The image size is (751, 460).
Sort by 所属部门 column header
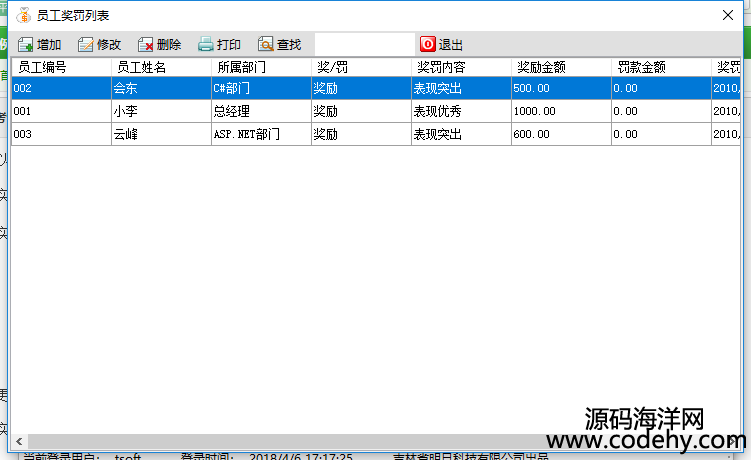tap(262, 67)
